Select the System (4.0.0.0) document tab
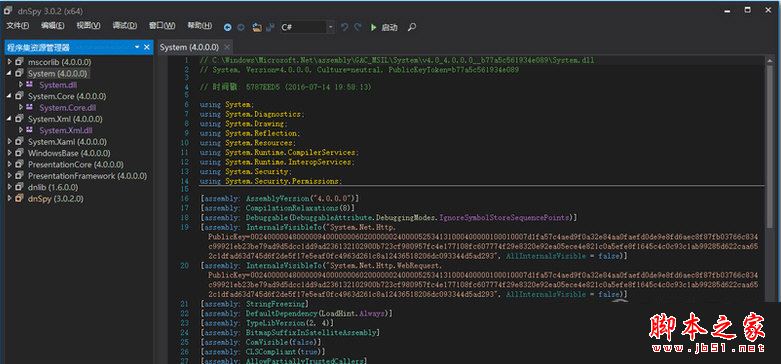The image size is (781, 364). click(189, 47)
